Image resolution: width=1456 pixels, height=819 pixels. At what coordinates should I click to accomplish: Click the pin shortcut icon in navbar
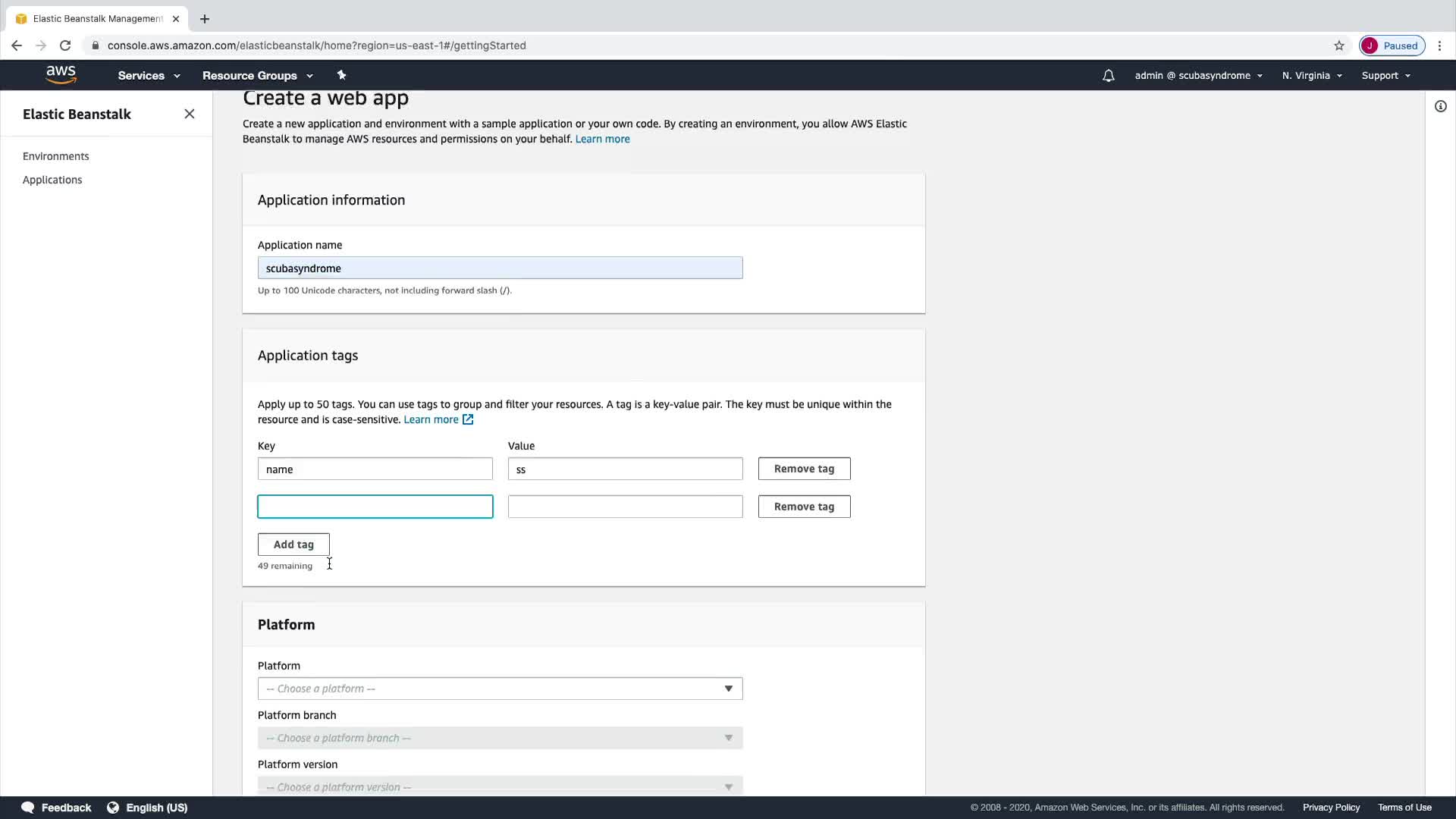(341, 75)
